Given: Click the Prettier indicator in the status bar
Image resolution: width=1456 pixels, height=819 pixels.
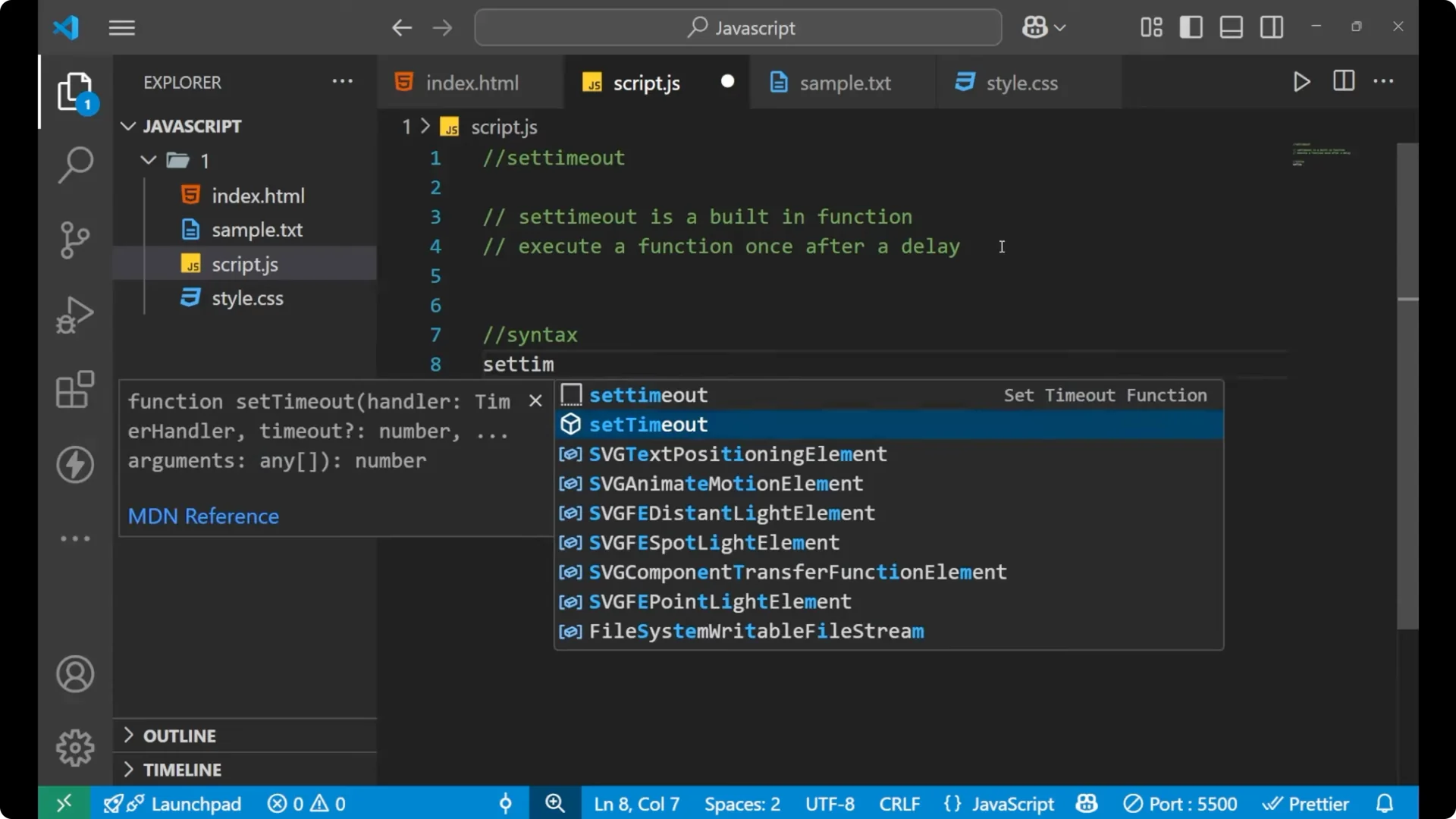Looking at the screenshot, I should [x=1307, y=803].
